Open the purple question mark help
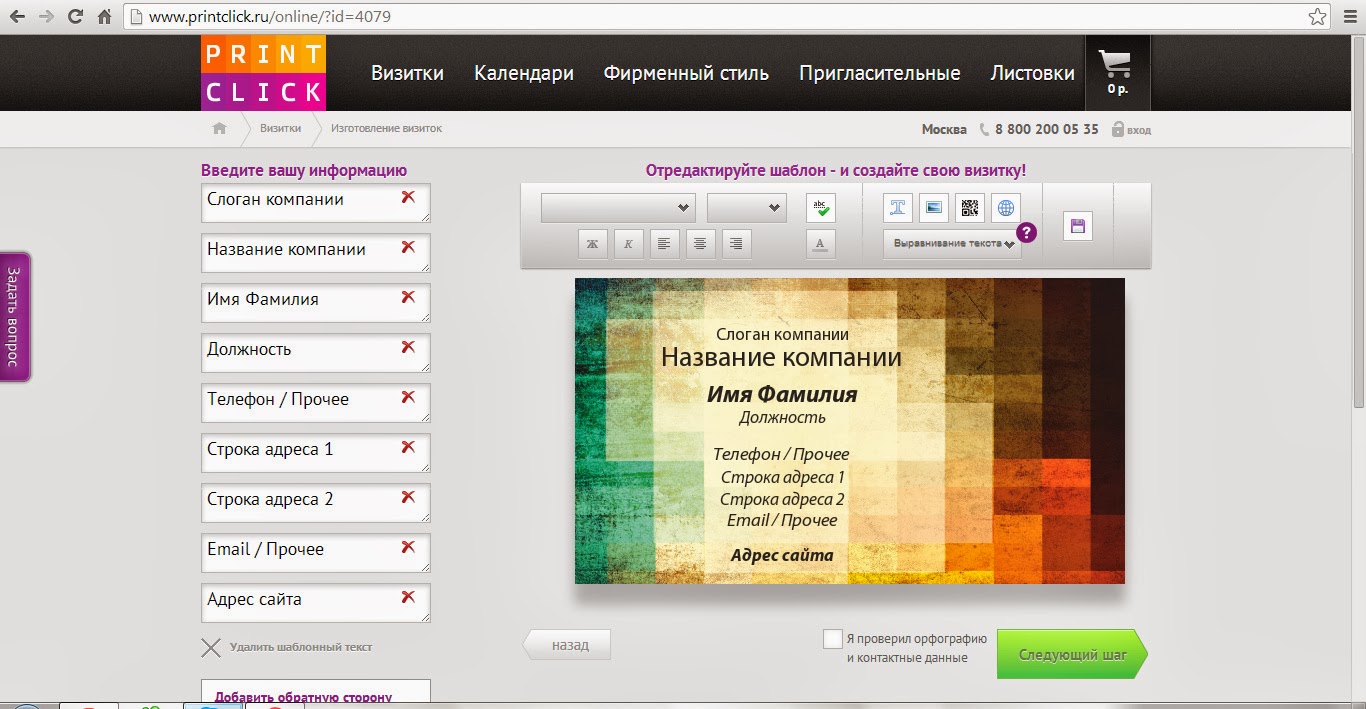The width and height of the screenshot is (1366, 709). [x=1026, y=232]
